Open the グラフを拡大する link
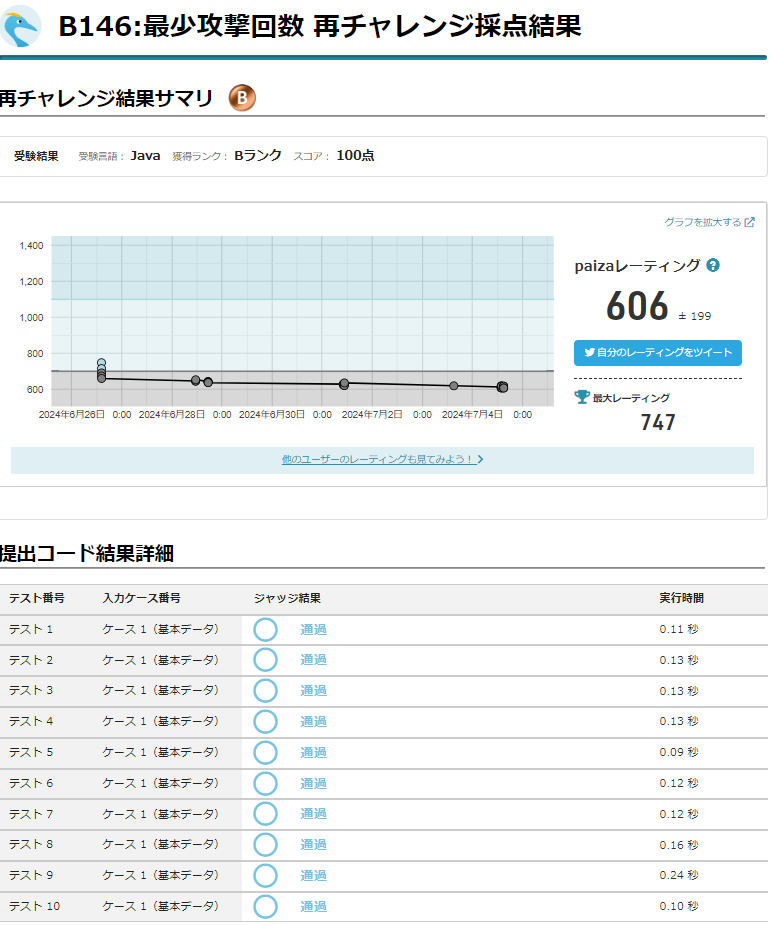The height and width of the screenshot is (925, 775). (x=703, y=222)
